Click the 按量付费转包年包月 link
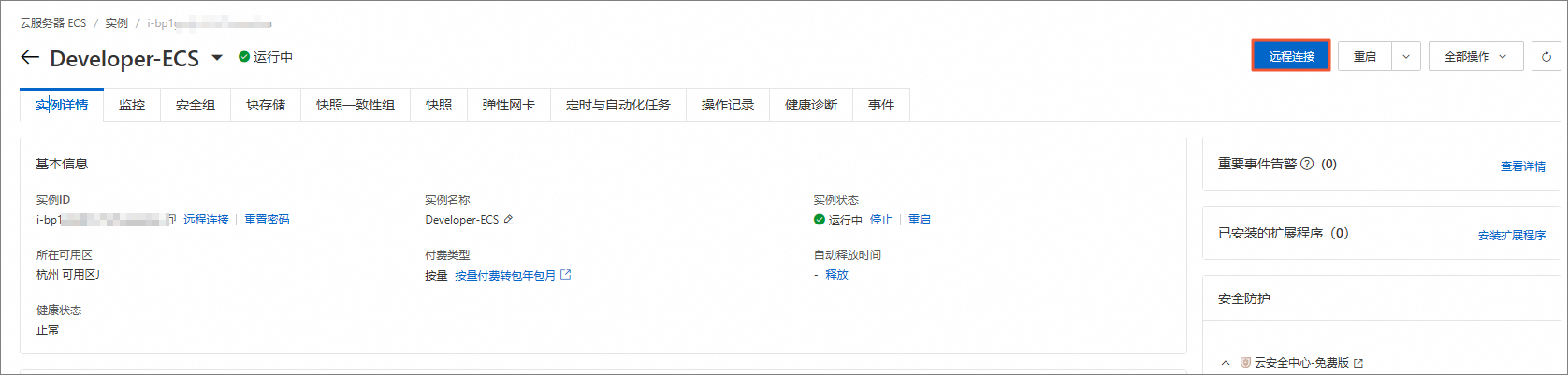The width and height of the screenshot is (1568, 375). [x=505, y=275]
